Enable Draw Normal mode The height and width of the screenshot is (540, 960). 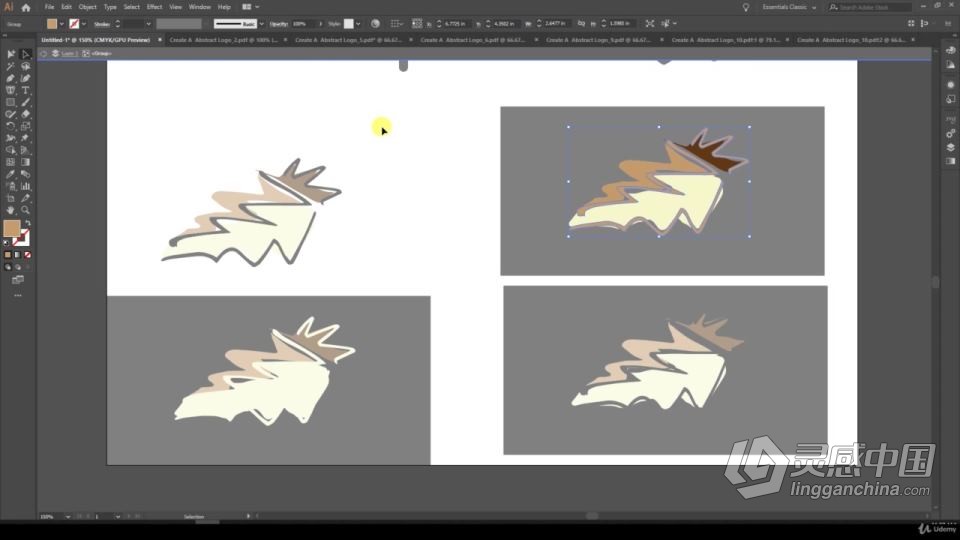(7, 267)
